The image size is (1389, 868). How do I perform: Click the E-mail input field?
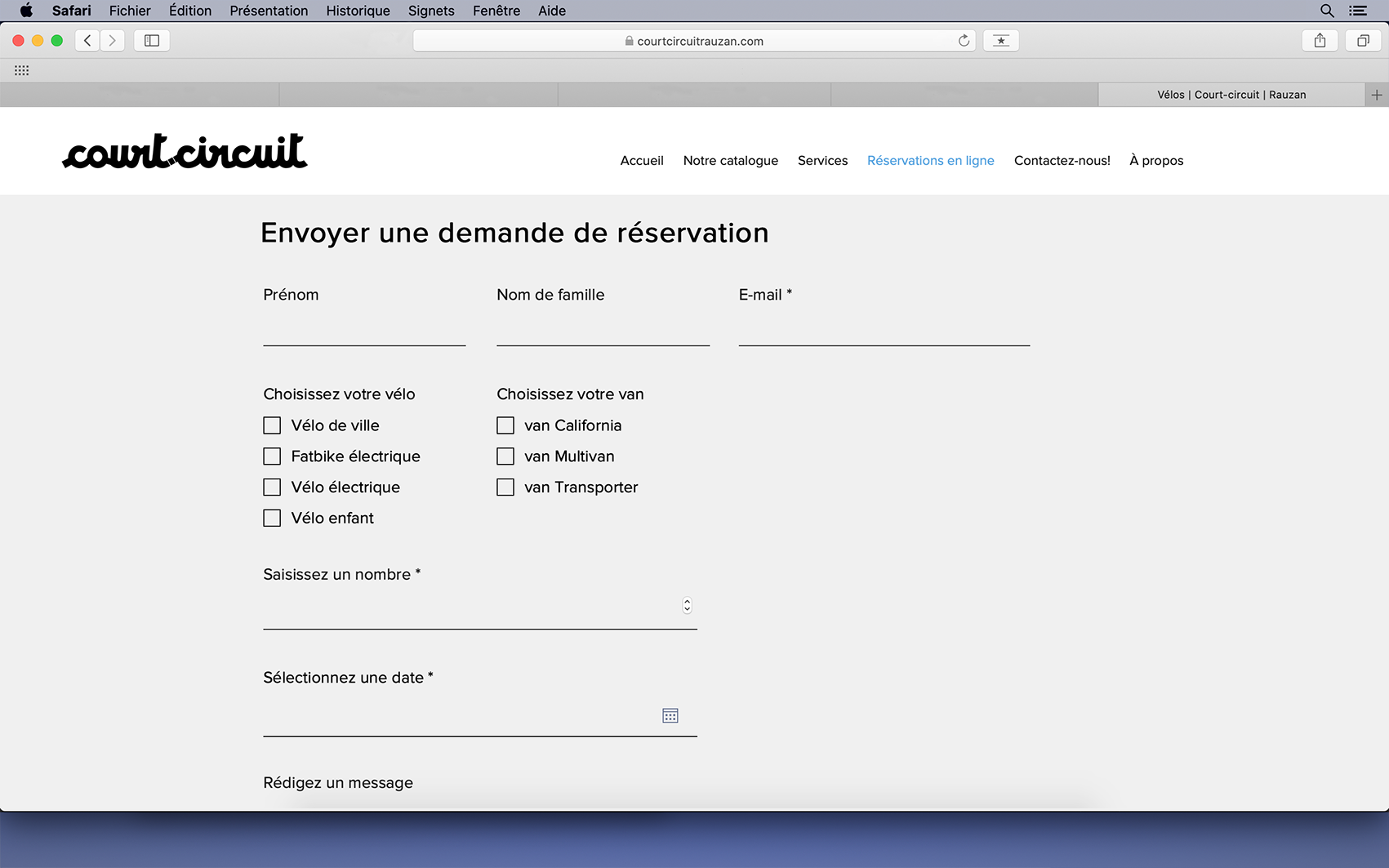(884, 332)
